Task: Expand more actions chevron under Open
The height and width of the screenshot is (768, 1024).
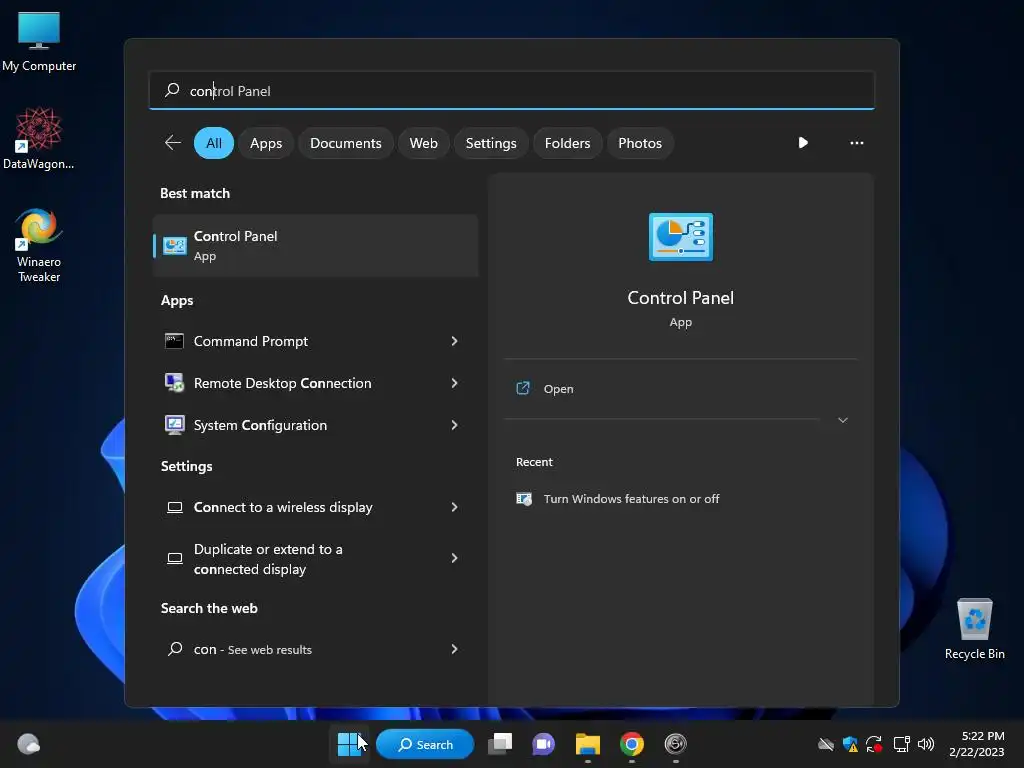Action: pyautogui.click(x=842, y=420)
